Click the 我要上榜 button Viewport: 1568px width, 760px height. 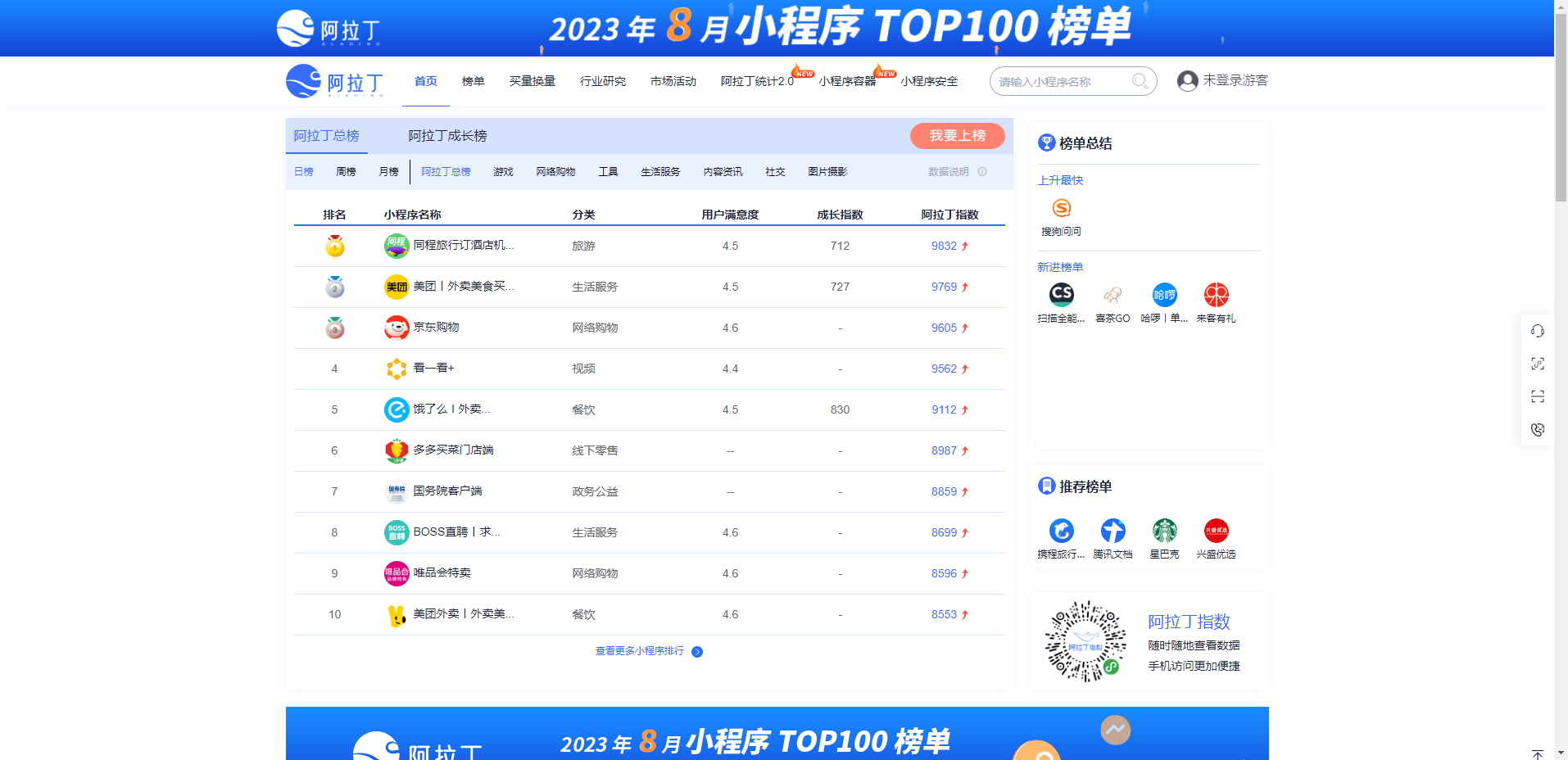(957, 136)
